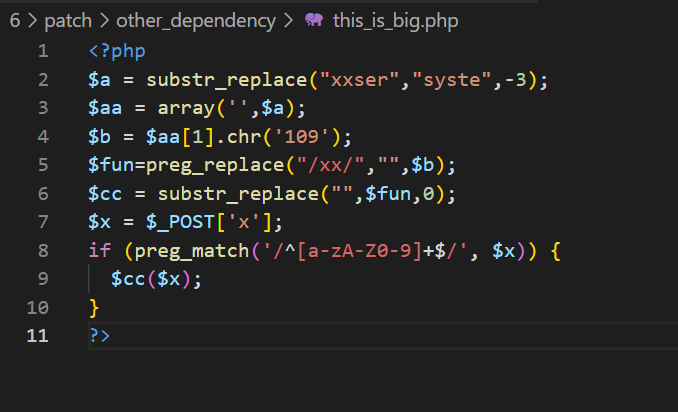The height and width of the screenshot is (412, 678).
Task: Expand chevron after other_dependency breadcrumb
Action: pyautogui.click(x=288, y=21)
